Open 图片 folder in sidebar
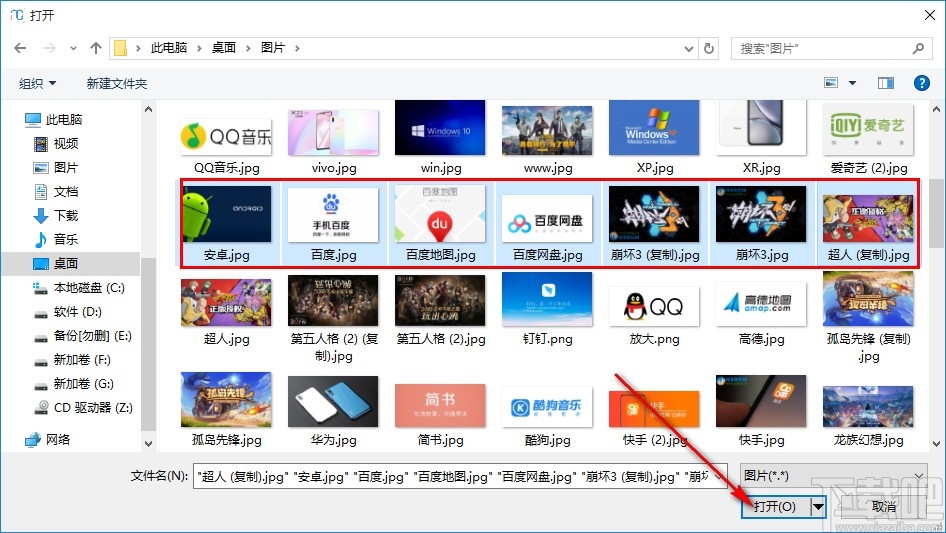The height and width of the screenshot is (533, 946). 56,167
